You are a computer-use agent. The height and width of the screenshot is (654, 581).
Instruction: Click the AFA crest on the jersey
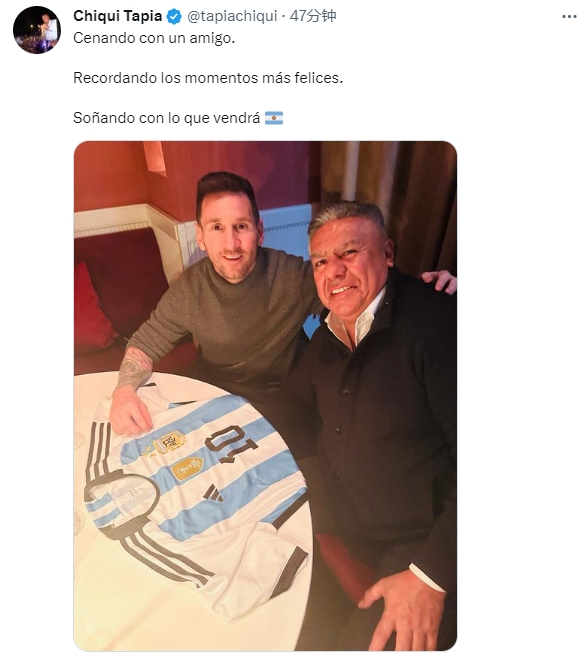point(169,442)
